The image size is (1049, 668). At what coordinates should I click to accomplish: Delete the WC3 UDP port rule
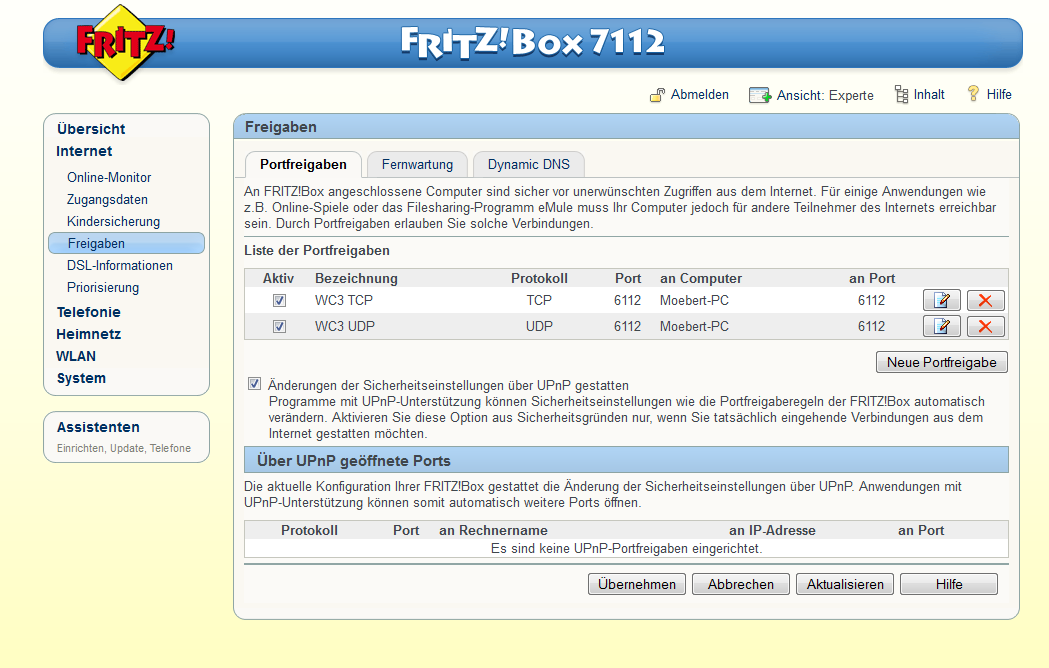pos(985,327)
